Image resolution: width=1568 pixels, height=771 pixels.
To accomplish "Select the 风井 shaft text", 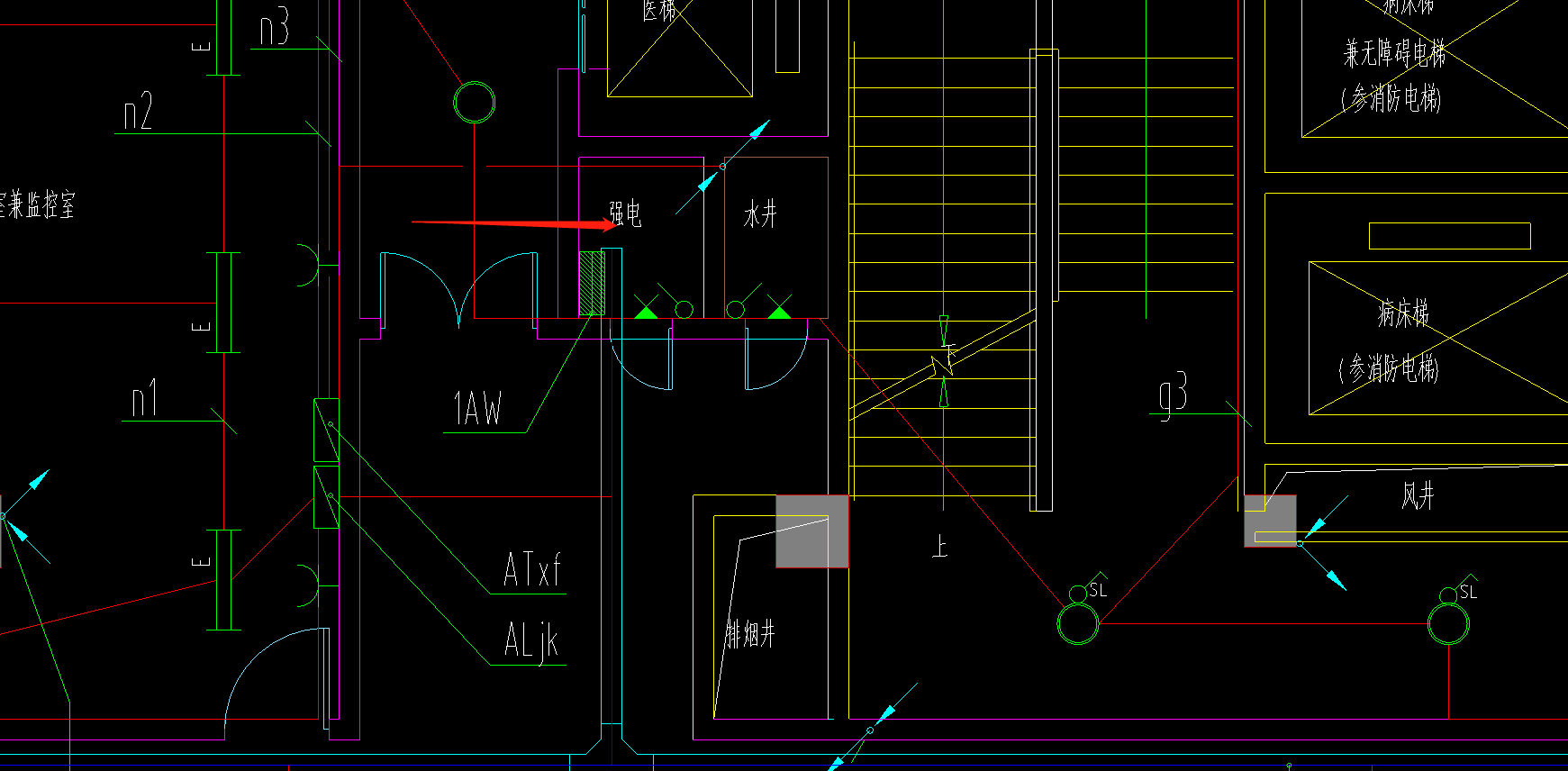I will point(1418,495).
